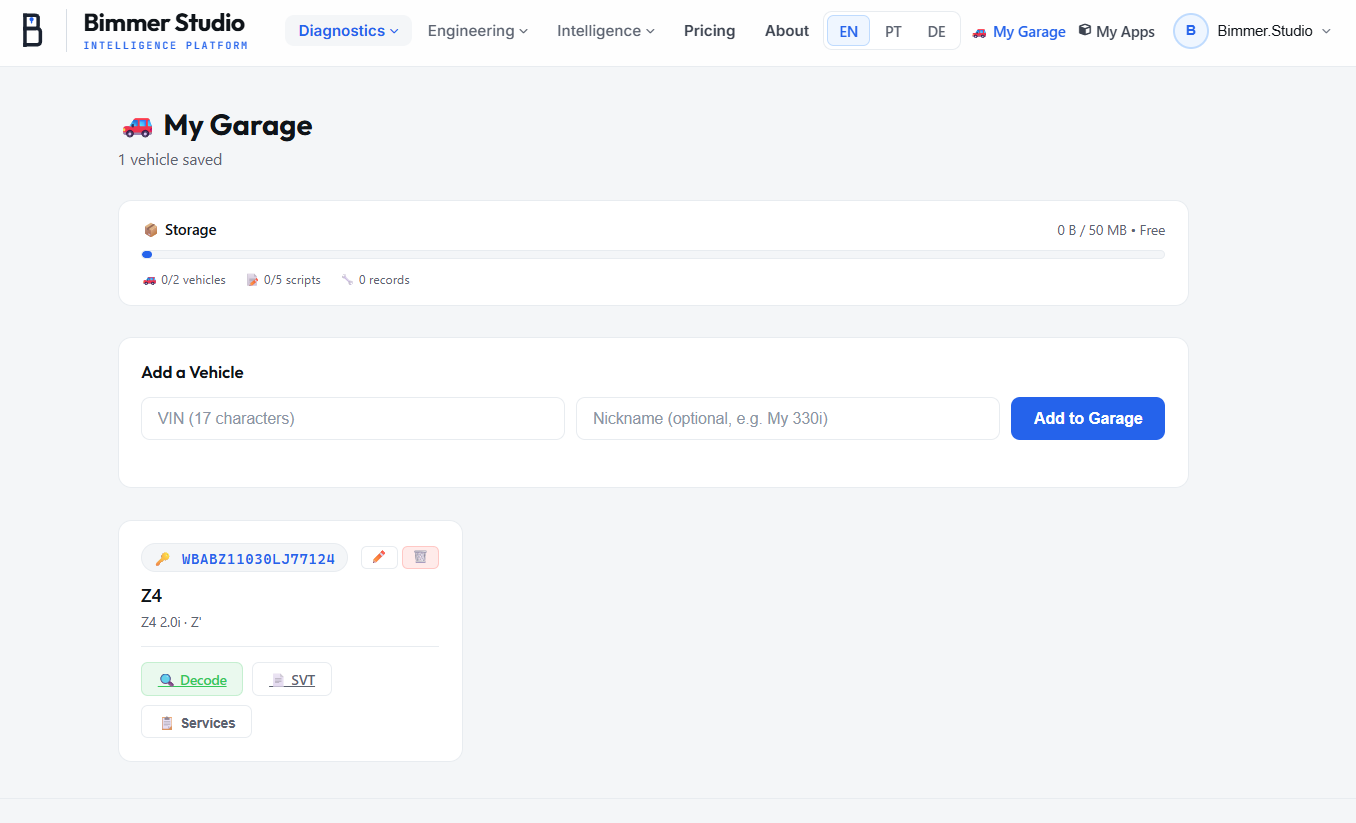
Task: Click the VIN WBABZ11030LJ77124 badge
Action: click(244, 558)
